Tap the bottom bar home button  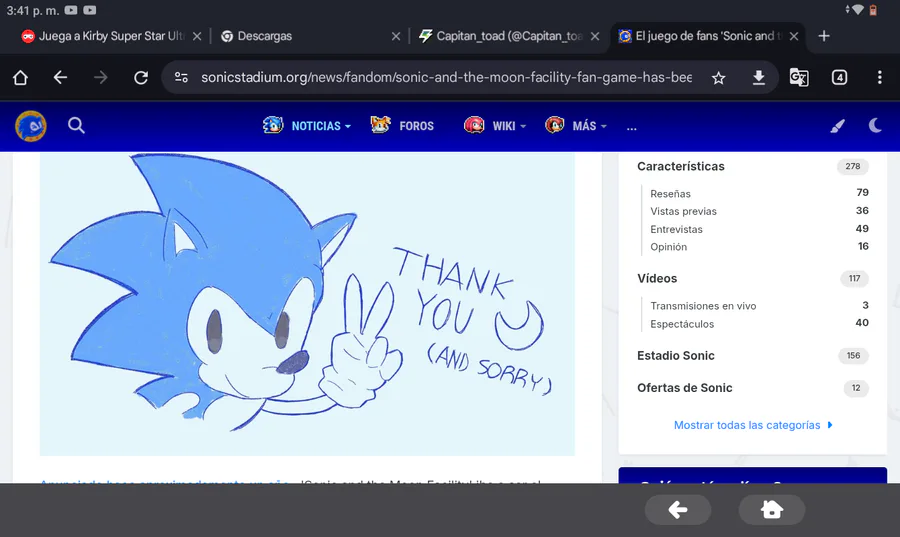771,509
